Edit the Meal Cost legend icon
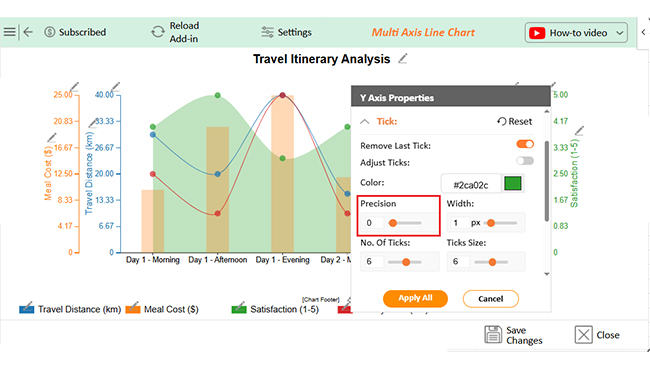Image resolution: width=650 pixels, height=369 pixels. point(133,308)
